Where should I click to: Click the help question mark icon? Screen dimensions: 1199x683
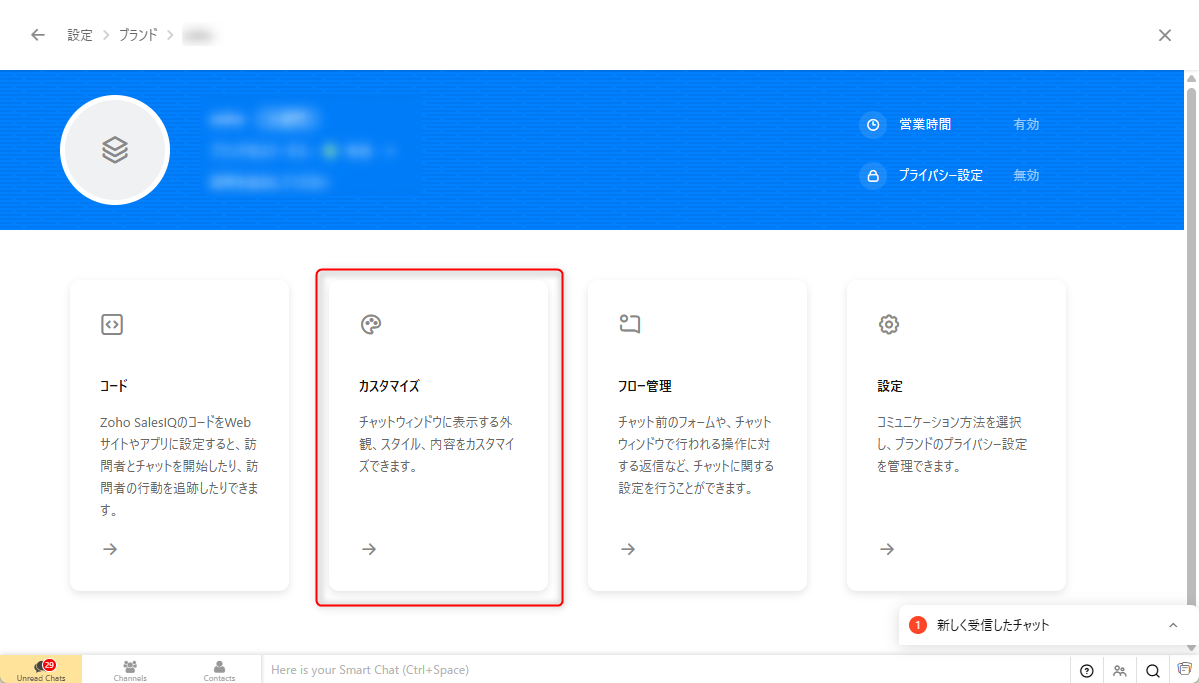coord(1087,671)
